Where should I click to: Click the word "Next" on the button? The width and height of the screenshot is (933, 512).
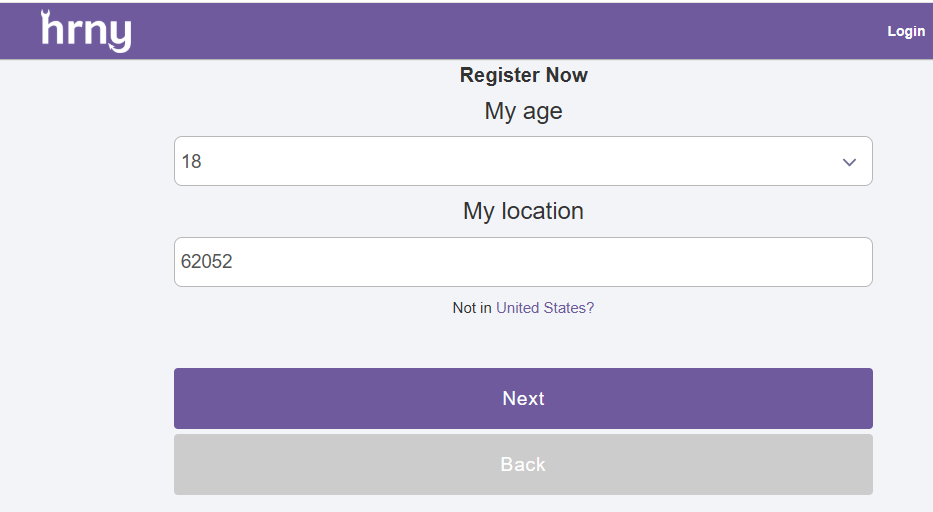[x=523, y=398]
